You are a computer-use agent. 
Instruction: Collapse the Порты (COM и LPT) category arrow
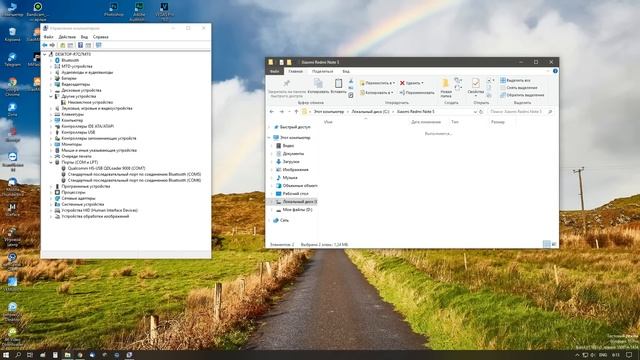pyautogui.click(x=51, y=162)
